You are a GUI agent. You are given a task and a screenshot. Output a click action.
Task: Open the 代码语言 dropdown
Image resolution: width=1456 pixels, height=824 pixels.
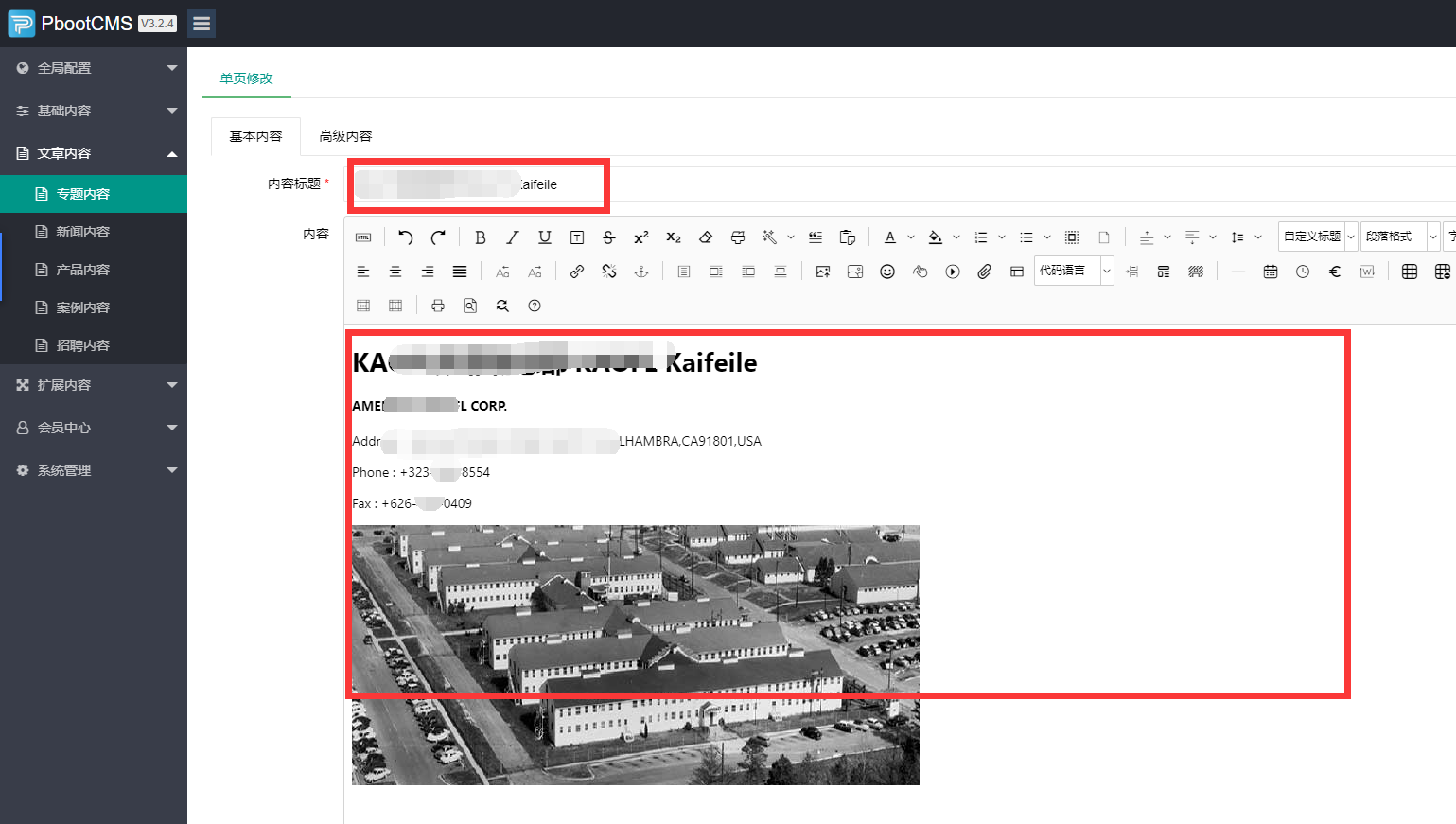click(x=1074, y=271)
